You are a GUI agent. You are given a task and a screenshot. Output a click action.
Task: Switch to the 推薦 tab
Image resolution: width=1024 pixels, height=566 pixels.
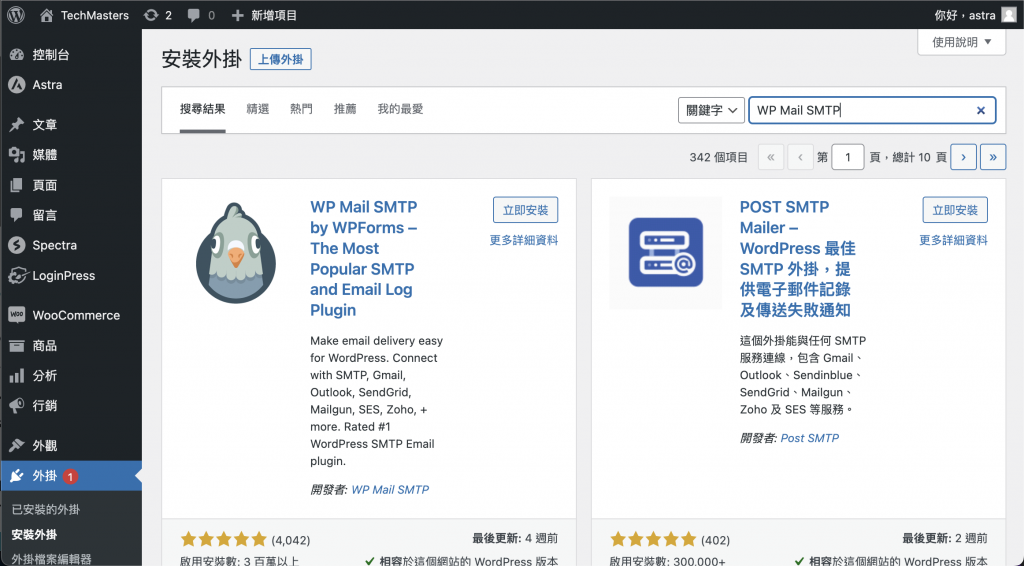pyautogui.click(x=345, y=109)
